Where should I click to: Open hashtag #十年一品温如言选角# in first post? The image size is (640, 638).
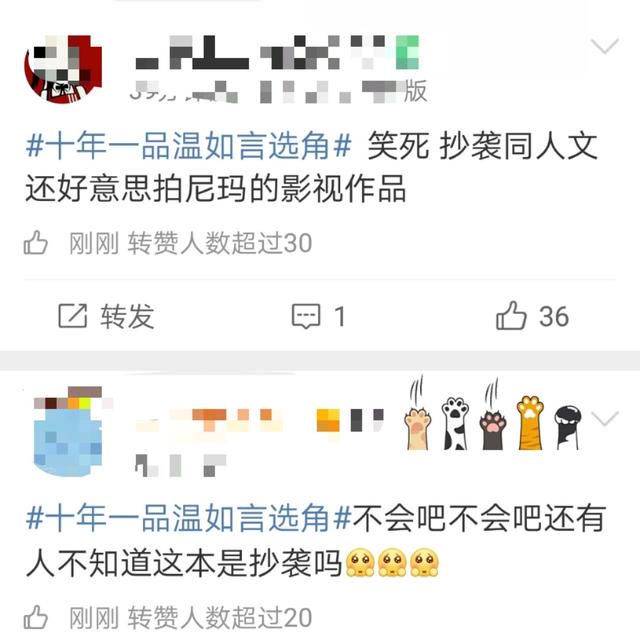(x=189, y=146)
